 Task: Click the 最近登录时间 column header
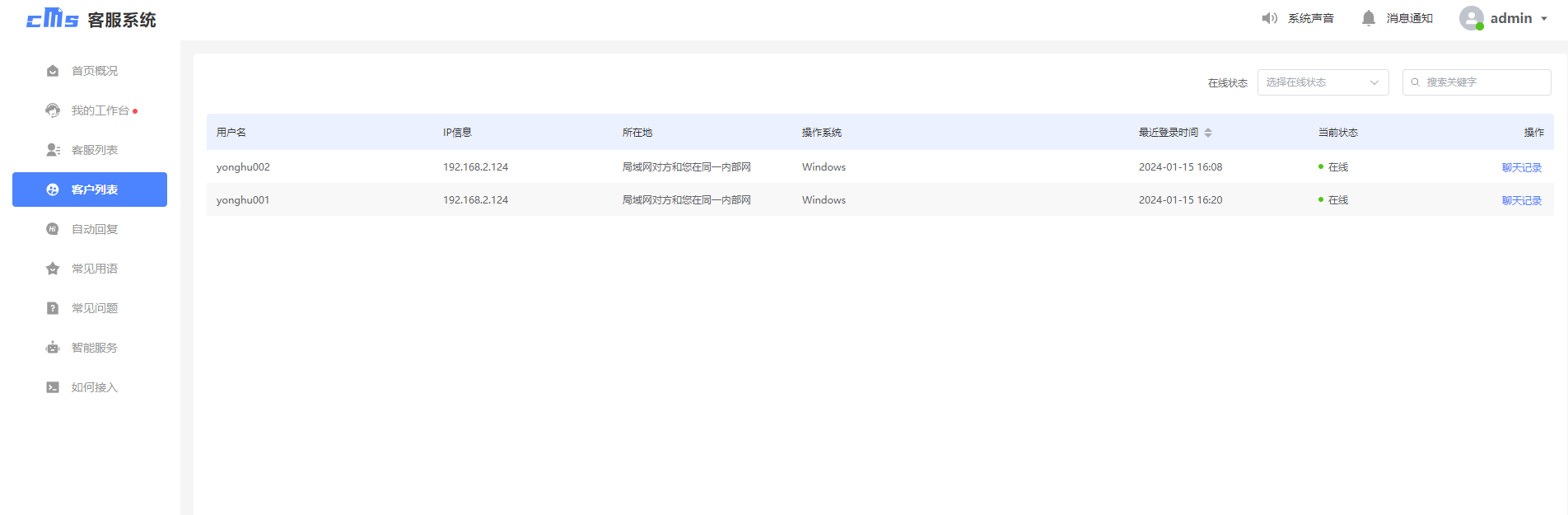[1169, 133]
